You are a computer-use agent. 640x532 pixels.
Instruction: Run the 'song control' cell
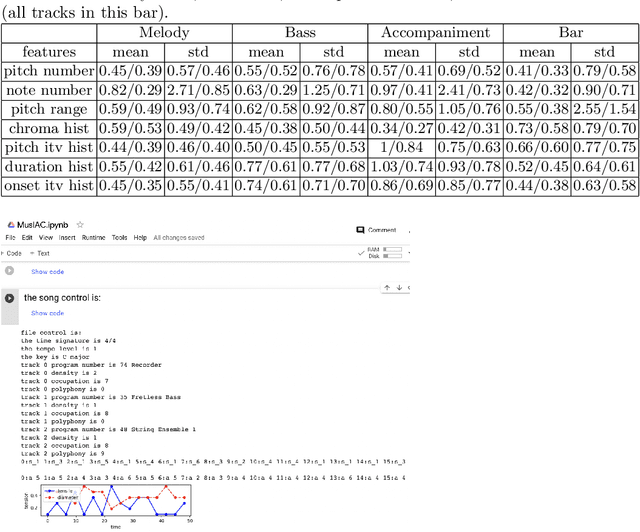[x=10, y=297]
